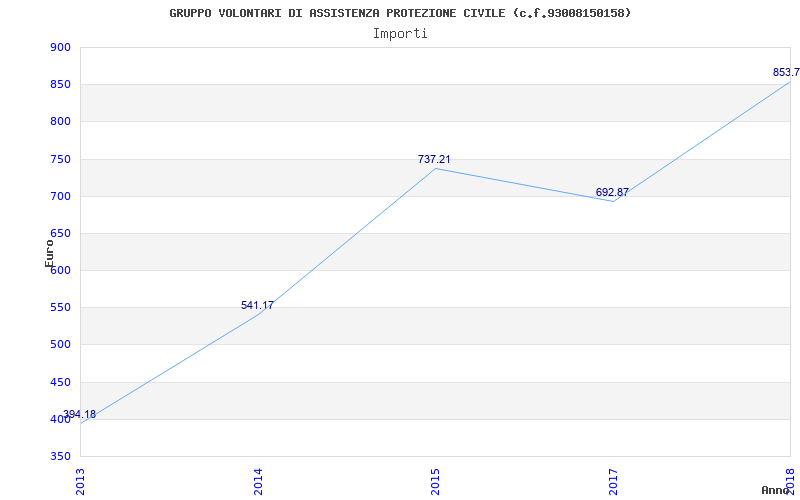
Task: Click the 900 y-axis tick label
Action: (60, 47)
